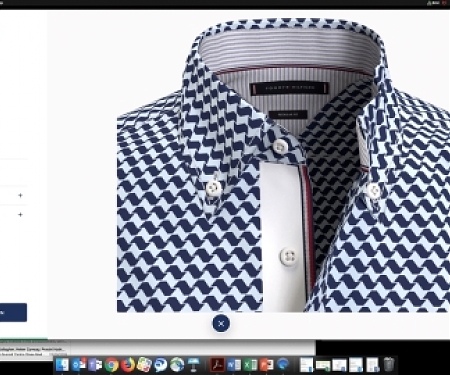Launch Firefox from the dock
This screenshot has width=450, height=375.
[x=128, y=365]
